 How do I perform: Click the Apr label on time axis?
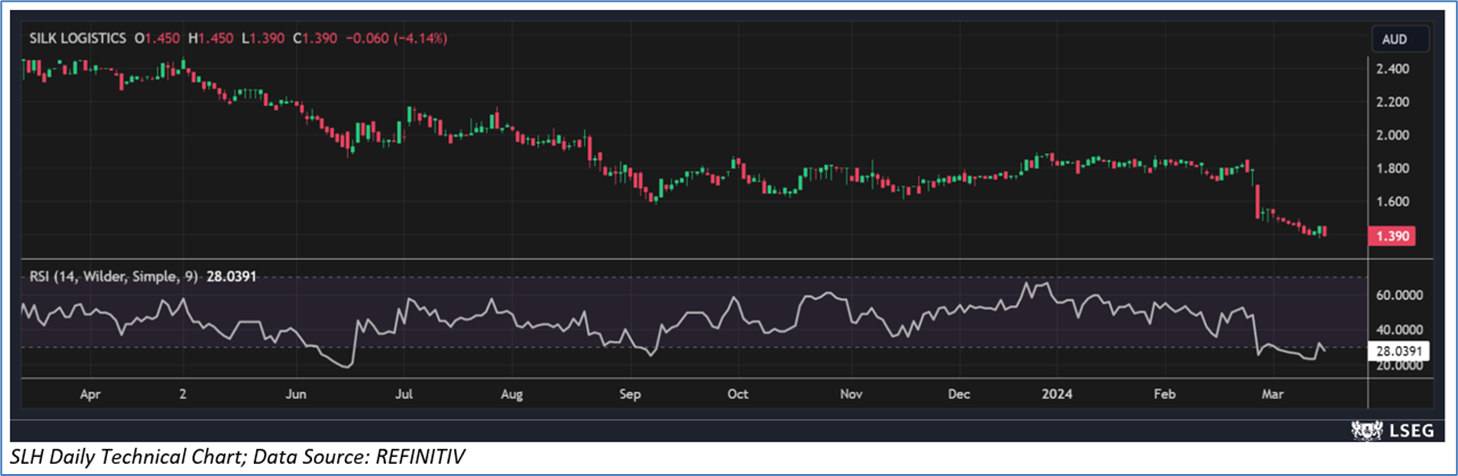click(x=89, y=394)
